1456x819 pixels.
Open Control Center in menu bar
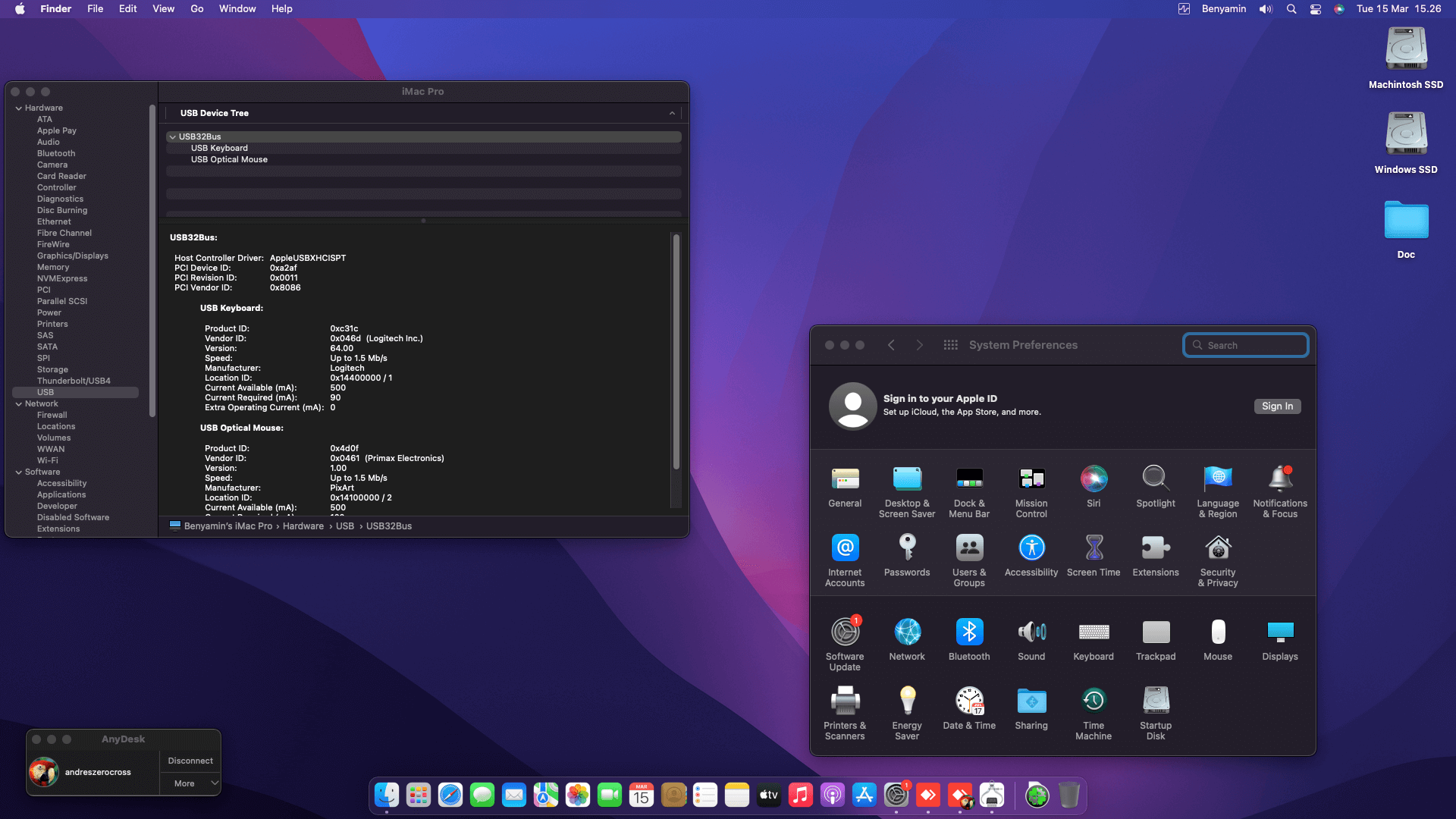[1316, 9]
